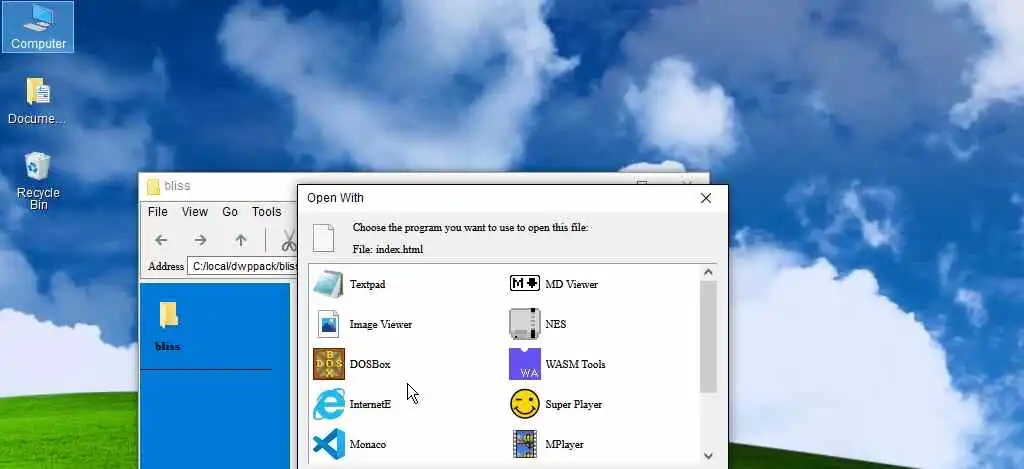The image size is (1024, 469).
Task: Click the back arrow in bliss window
Action: click(161, 240)
